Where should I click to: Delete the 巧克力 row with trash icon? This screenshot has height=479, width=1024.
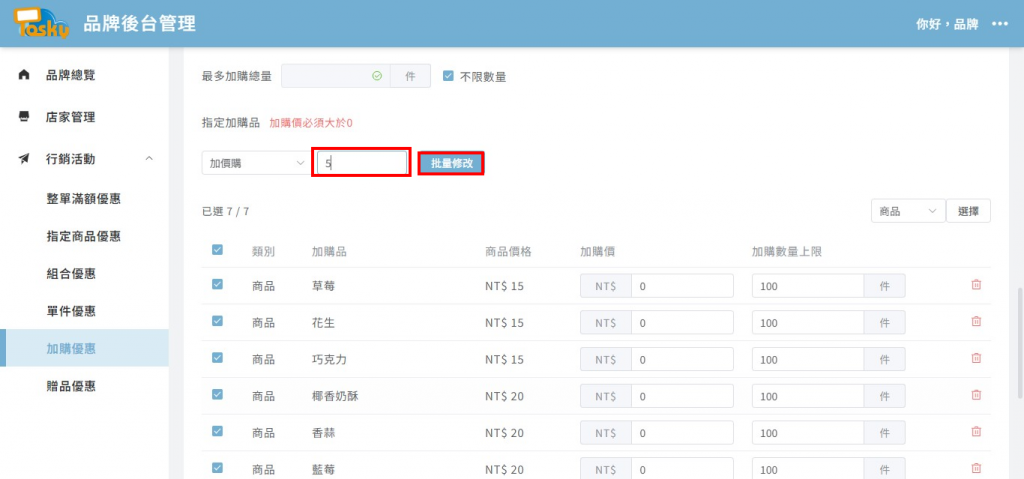(x=976, y=358)
